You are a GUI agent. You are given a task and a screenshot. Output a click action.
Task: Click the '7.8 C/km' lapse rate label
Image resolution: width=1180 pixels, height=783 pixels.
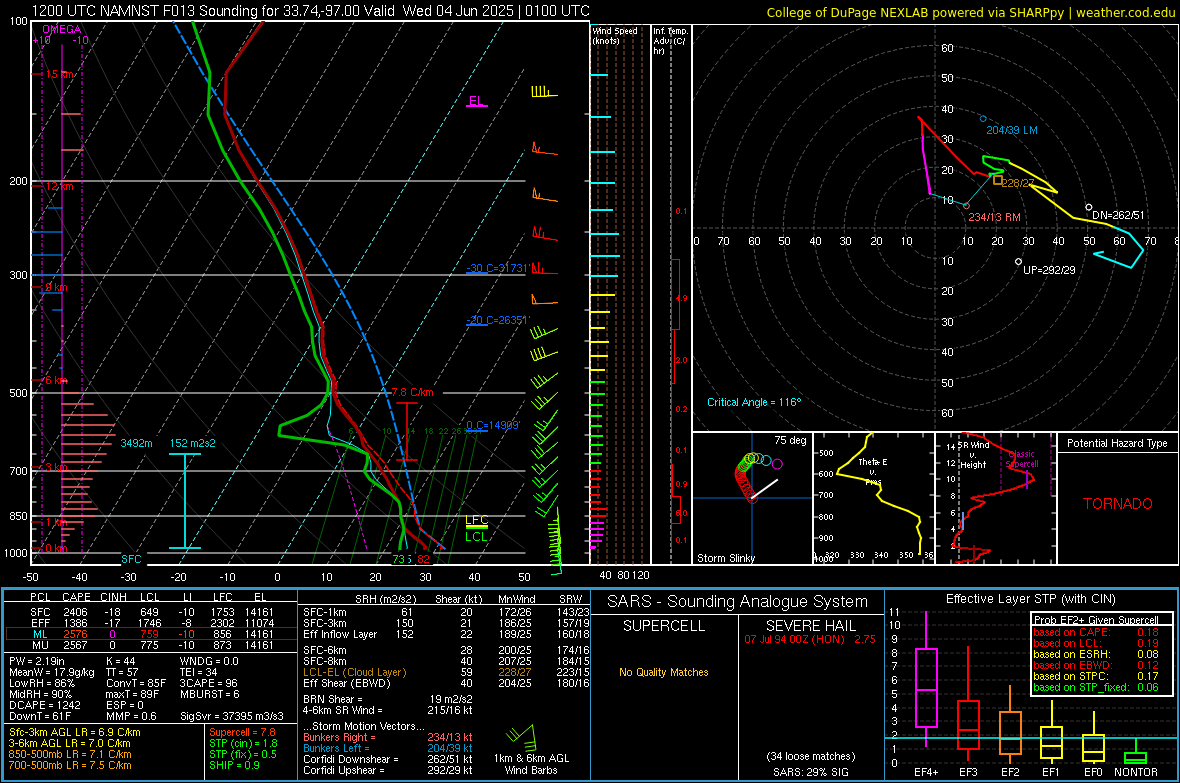coord(412,392)
